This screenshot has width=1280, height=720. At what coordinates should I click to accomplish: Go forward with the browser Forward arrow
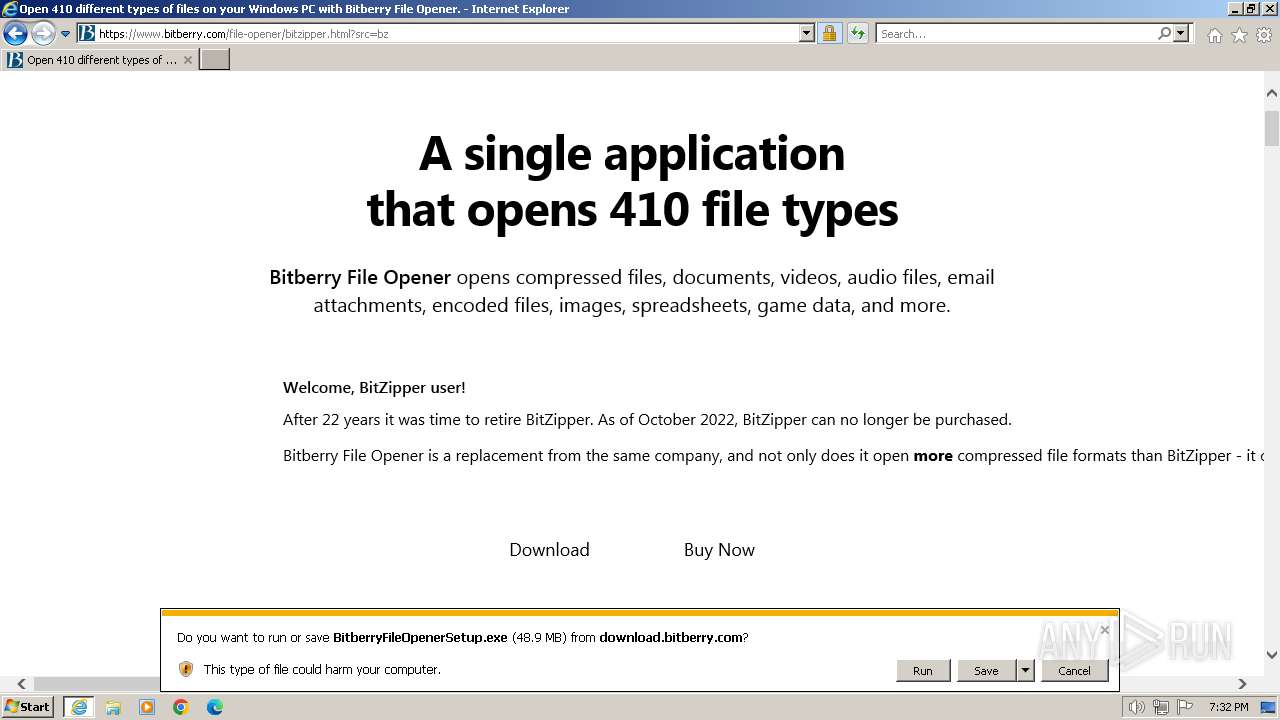pos(42,33)
